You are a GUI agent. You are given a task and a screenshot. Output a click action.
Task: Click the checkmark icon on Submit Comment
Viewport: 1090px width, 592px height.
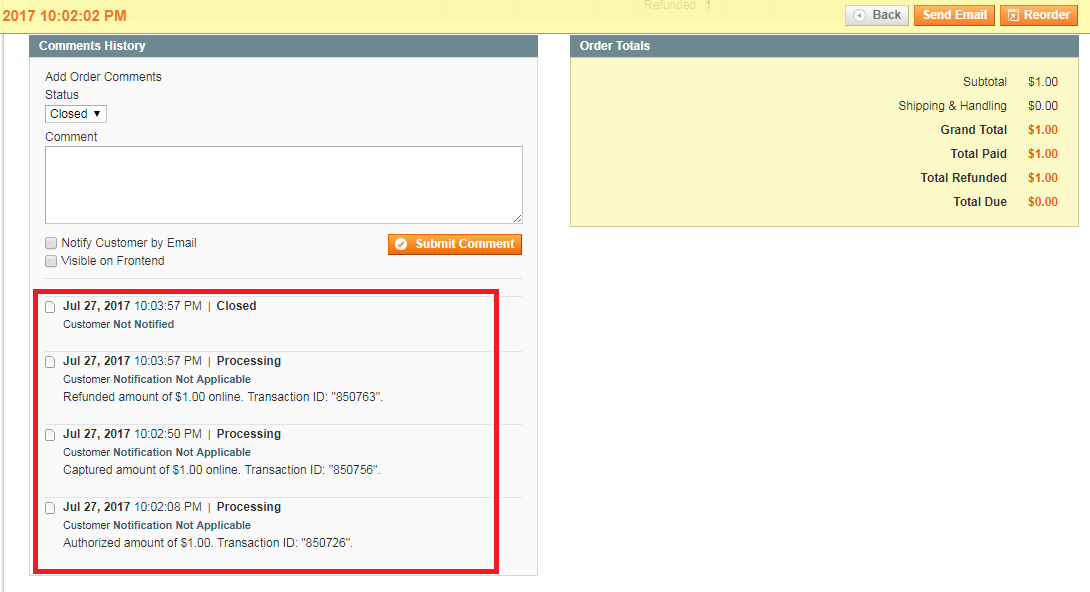[x=401, y=244]
